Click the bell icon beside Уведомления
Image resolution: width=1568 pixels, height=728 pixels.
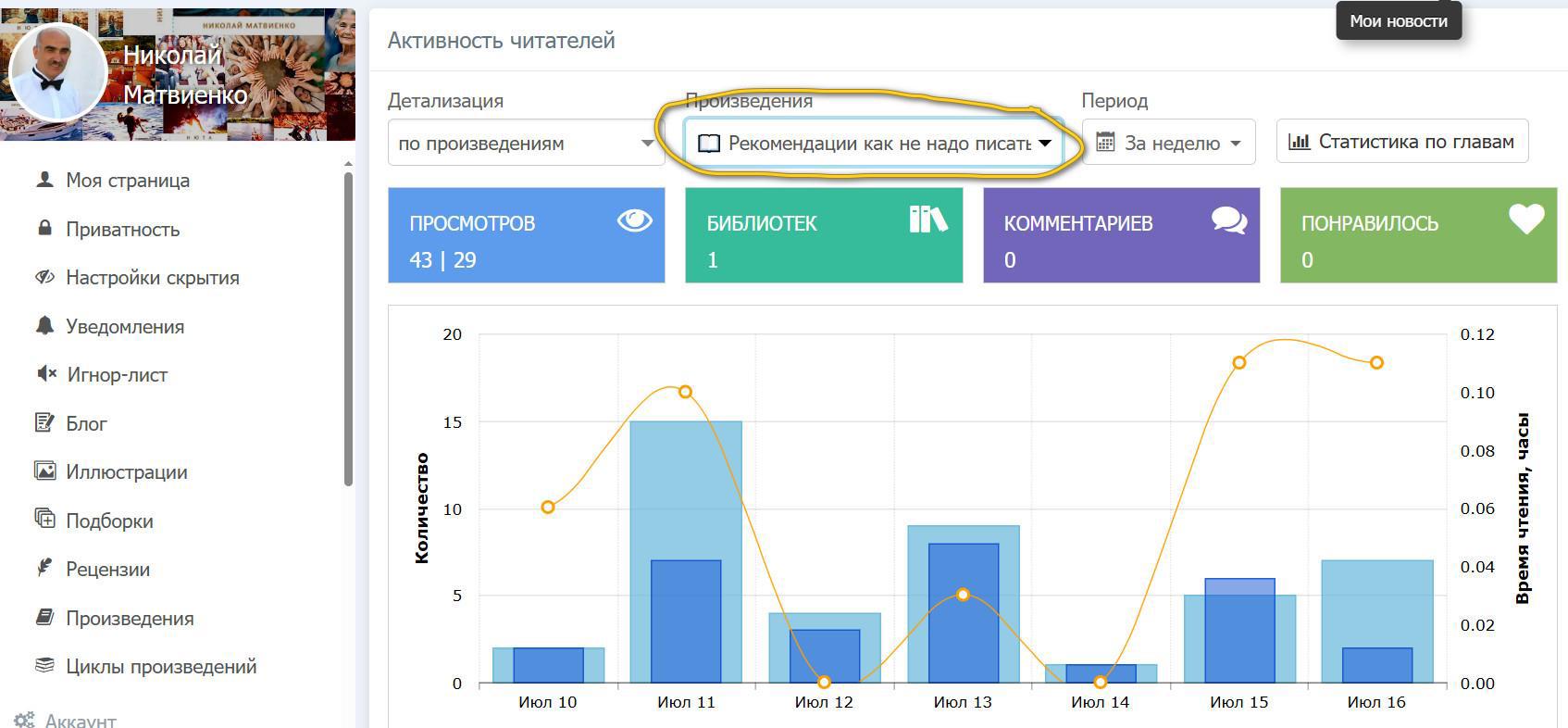[x=44, y=326]
